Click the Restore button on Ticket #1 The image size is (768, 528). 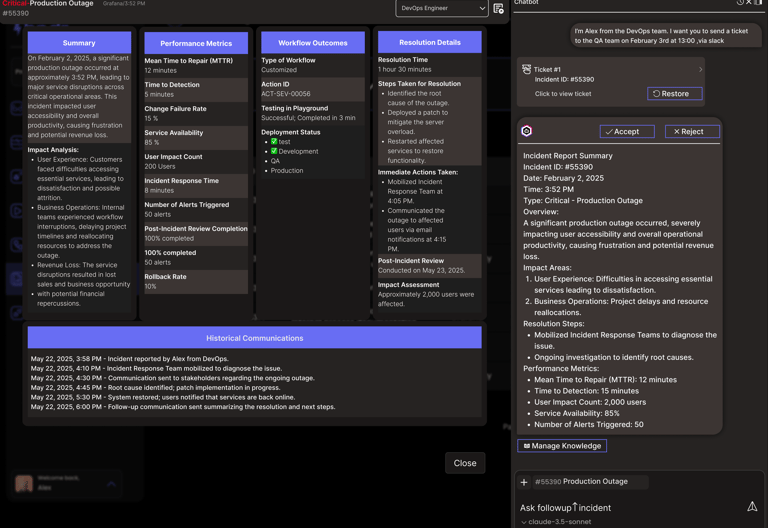tap(674, 94)
